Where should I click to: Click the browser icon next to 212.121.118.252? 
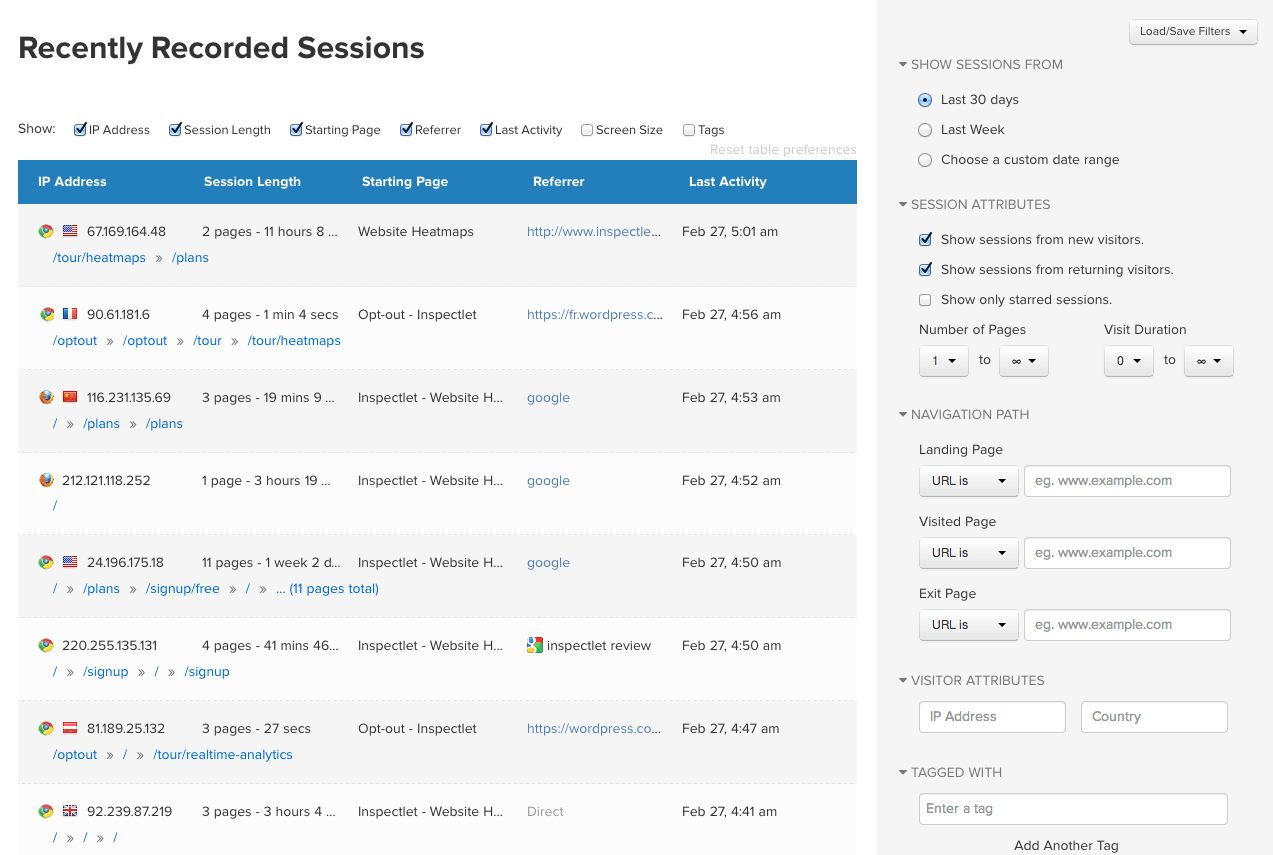coord(46,479)
